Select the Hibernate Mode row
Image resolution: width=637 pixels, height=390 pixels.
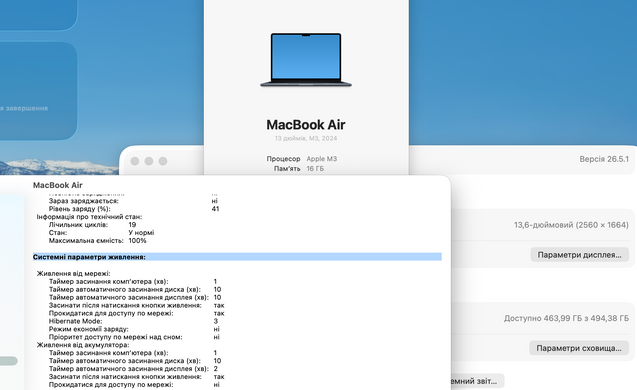tap(133, 321)
